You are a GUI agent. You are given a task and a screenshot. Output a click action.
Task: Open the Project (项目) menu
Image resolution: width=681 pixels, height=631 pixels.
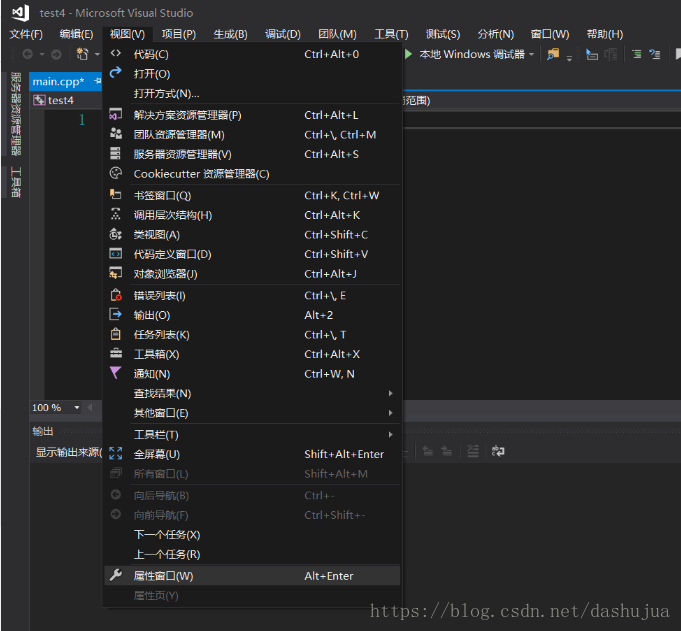[x=179, y=34]
